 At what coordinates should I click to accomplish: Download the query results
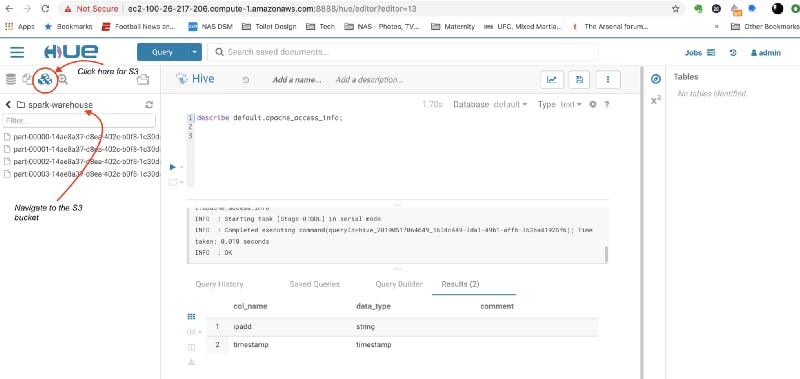coord(191,362)
